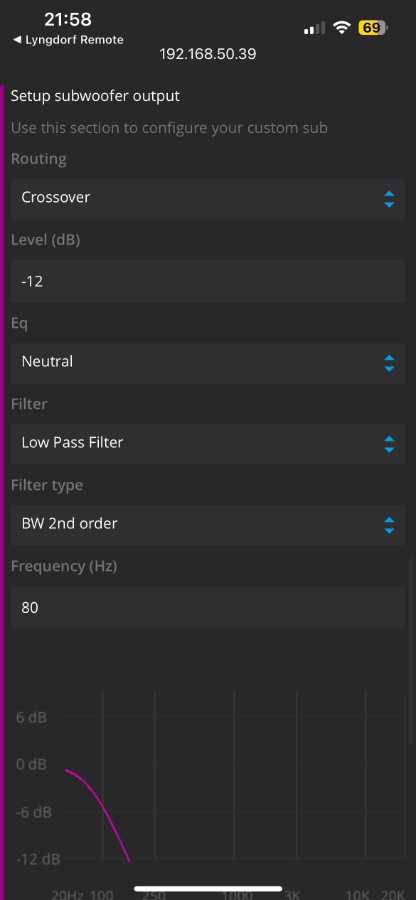
Task: Click the up-down arrows on Low Pass Filter
Action: click(x=389, y=444)
